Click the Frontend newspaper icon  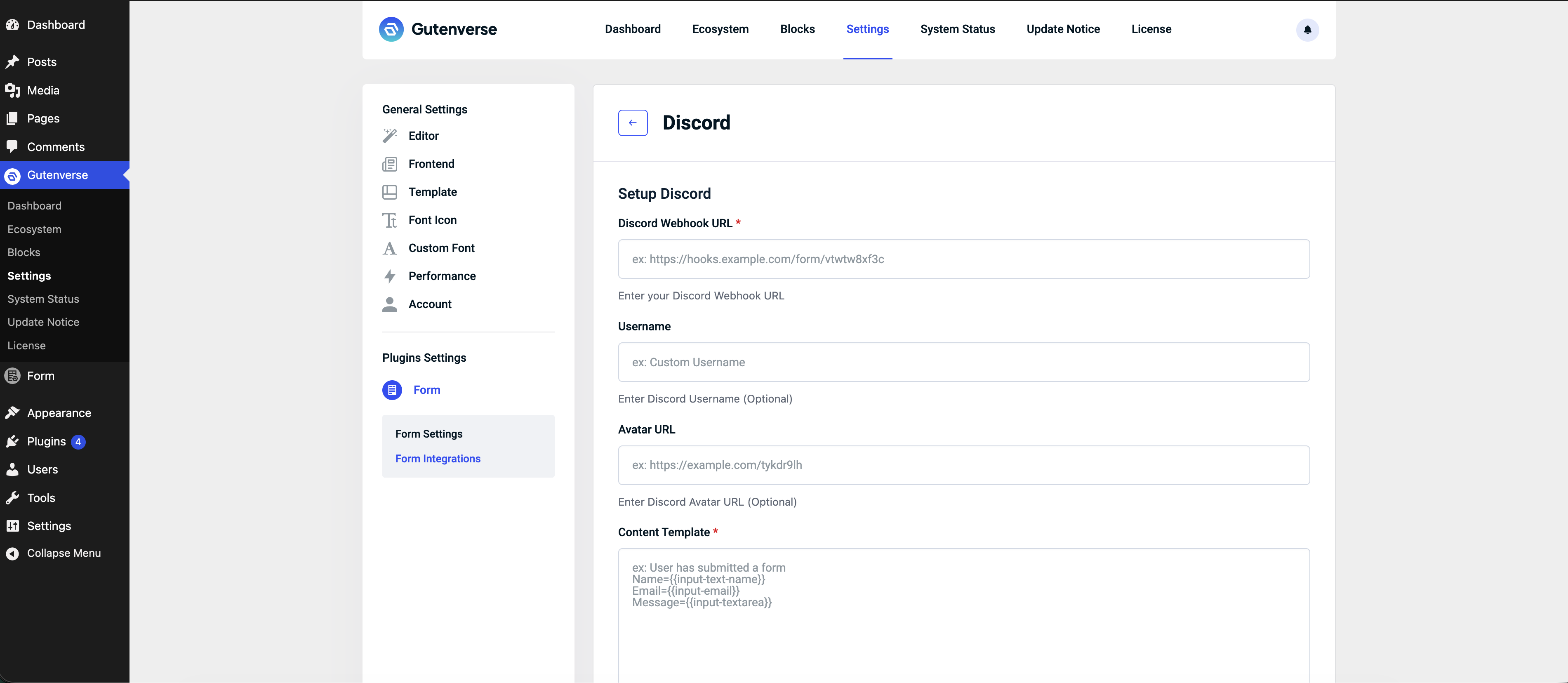pos(390,164)
